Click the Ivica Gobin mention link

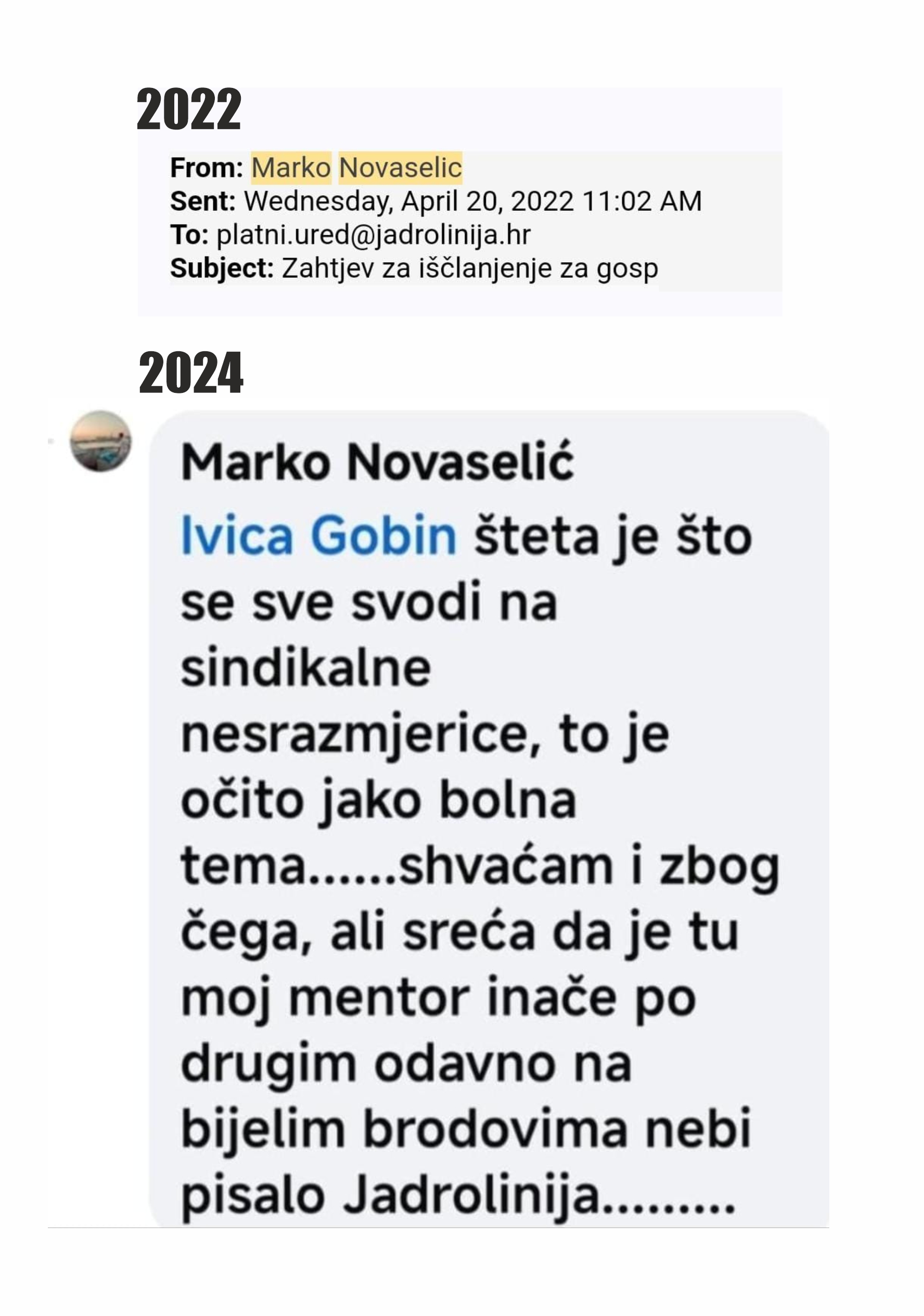coord(319,535)
